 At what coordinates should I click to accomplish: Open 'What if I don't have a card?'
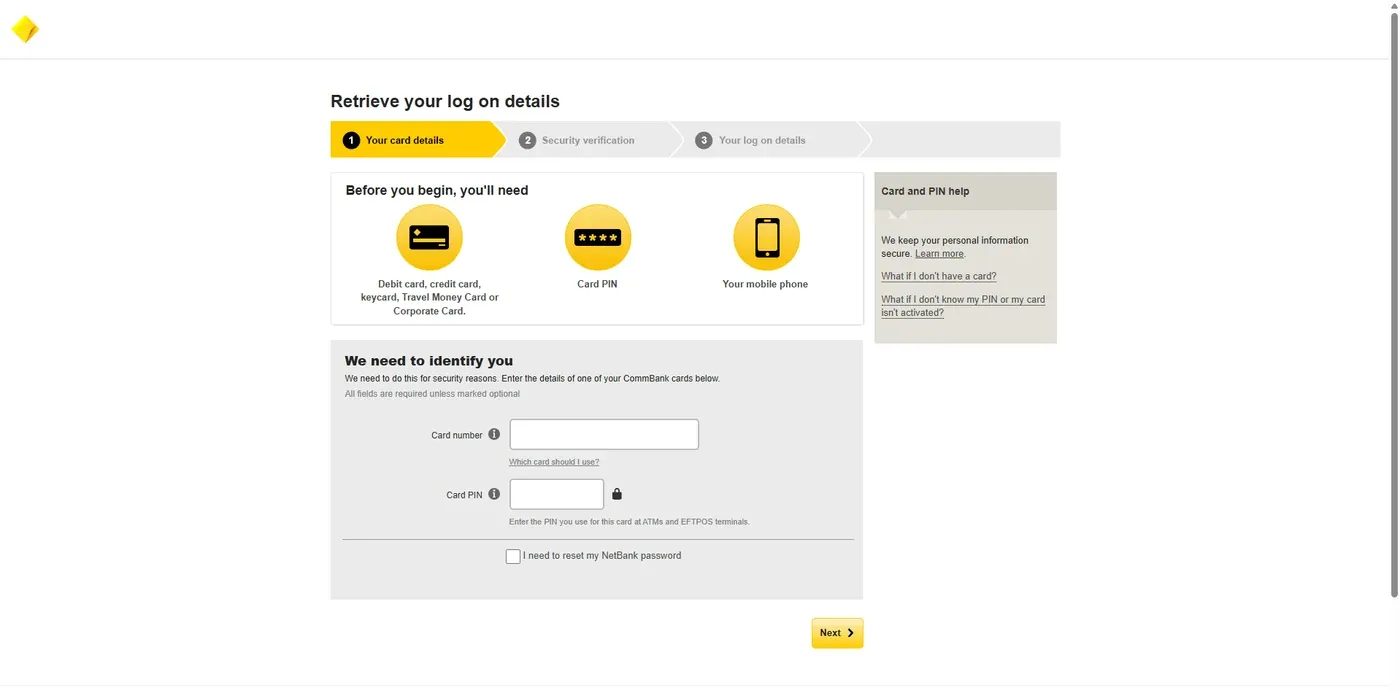(939, 276)
